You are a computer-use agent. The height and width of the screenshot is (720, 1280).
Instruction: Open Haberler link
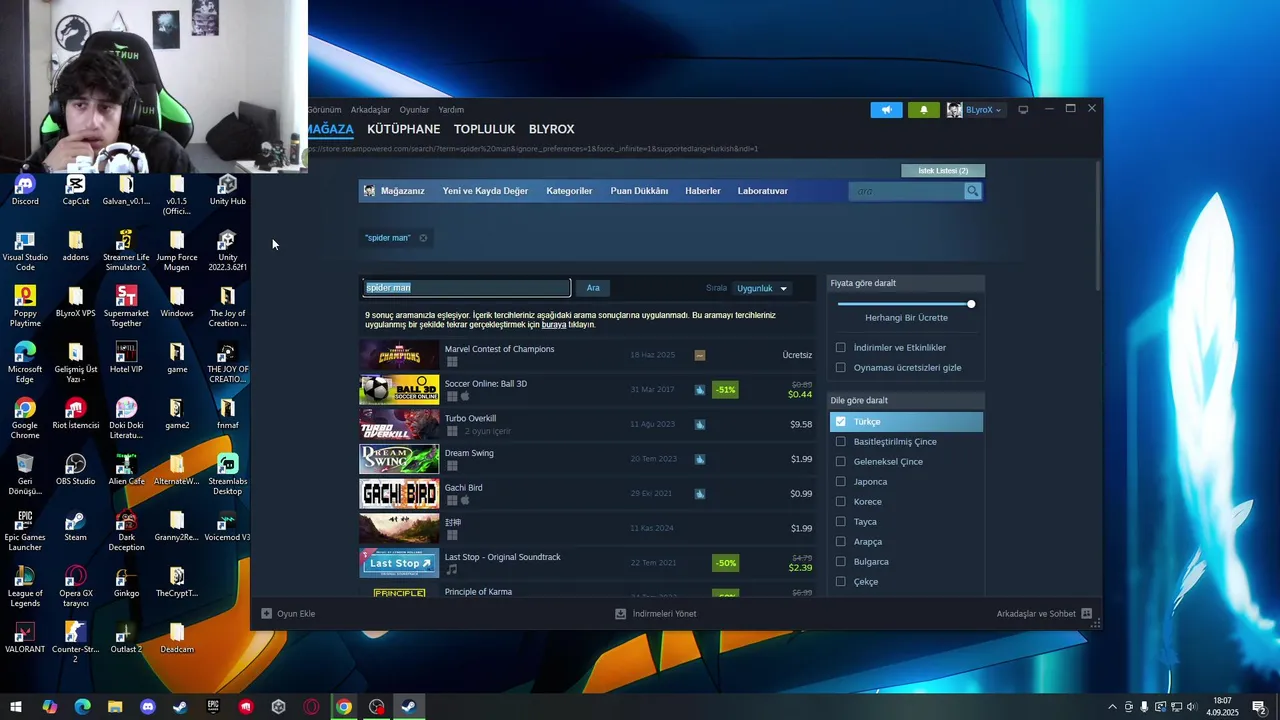702,191
